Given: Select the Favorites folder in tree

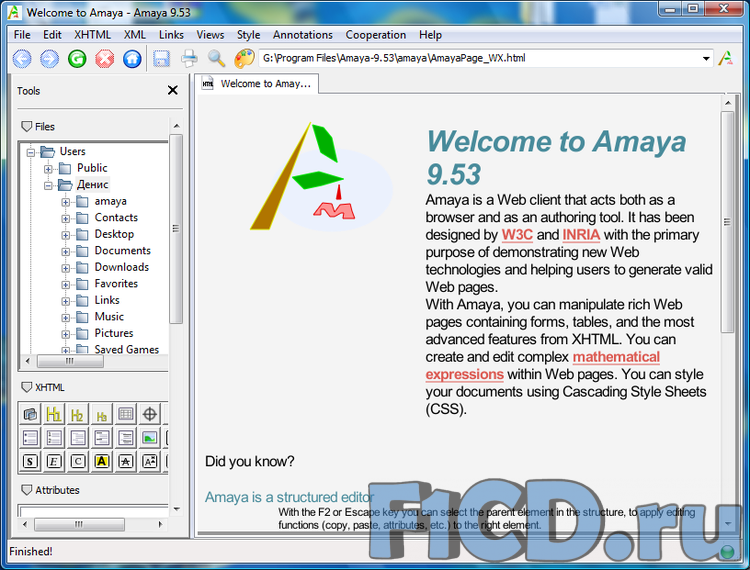Looking at the screenshot, I should pyautogui.click(x=116, y=284).
